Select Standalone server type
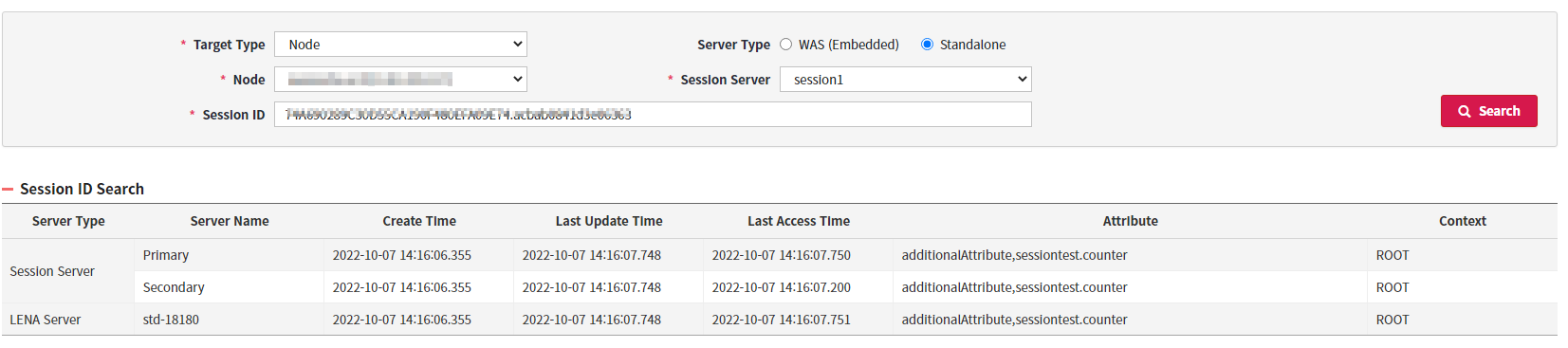Viewport: 1568px width, 348px height. [x=928, y=45]
